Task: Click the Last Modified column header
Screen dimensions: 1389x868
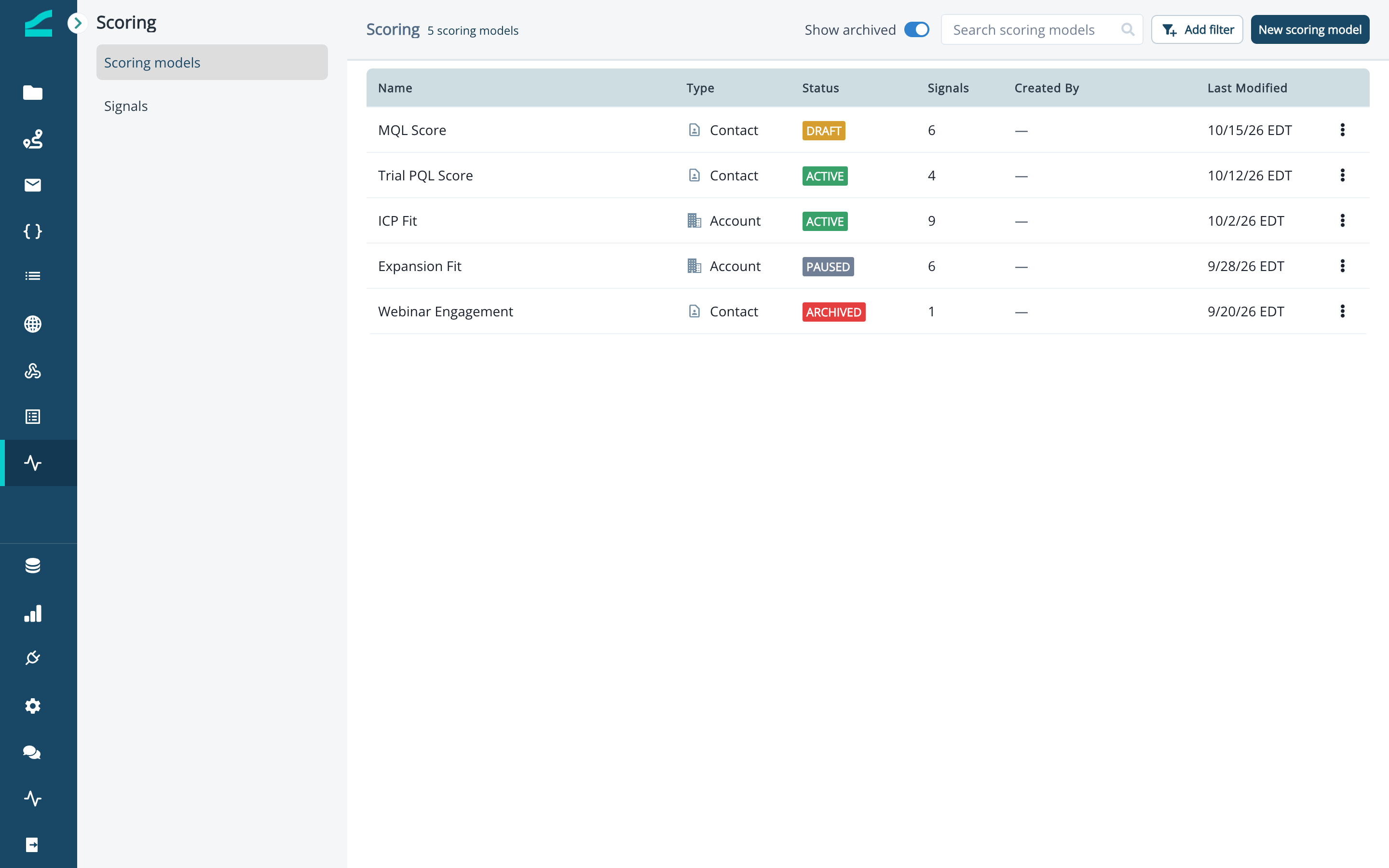Action: [x=1247, y=88]
